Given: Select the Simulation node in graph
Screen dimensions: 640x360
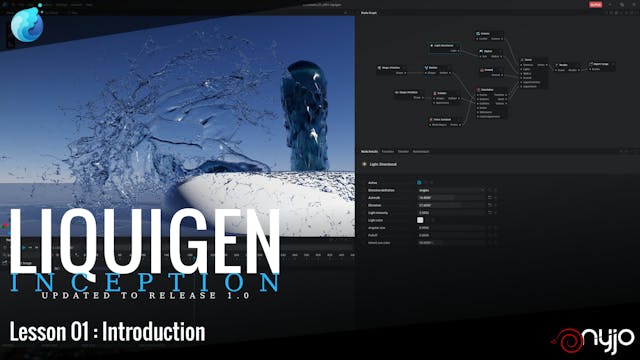Looking at the screenshot, I should (x=492, y=103).
